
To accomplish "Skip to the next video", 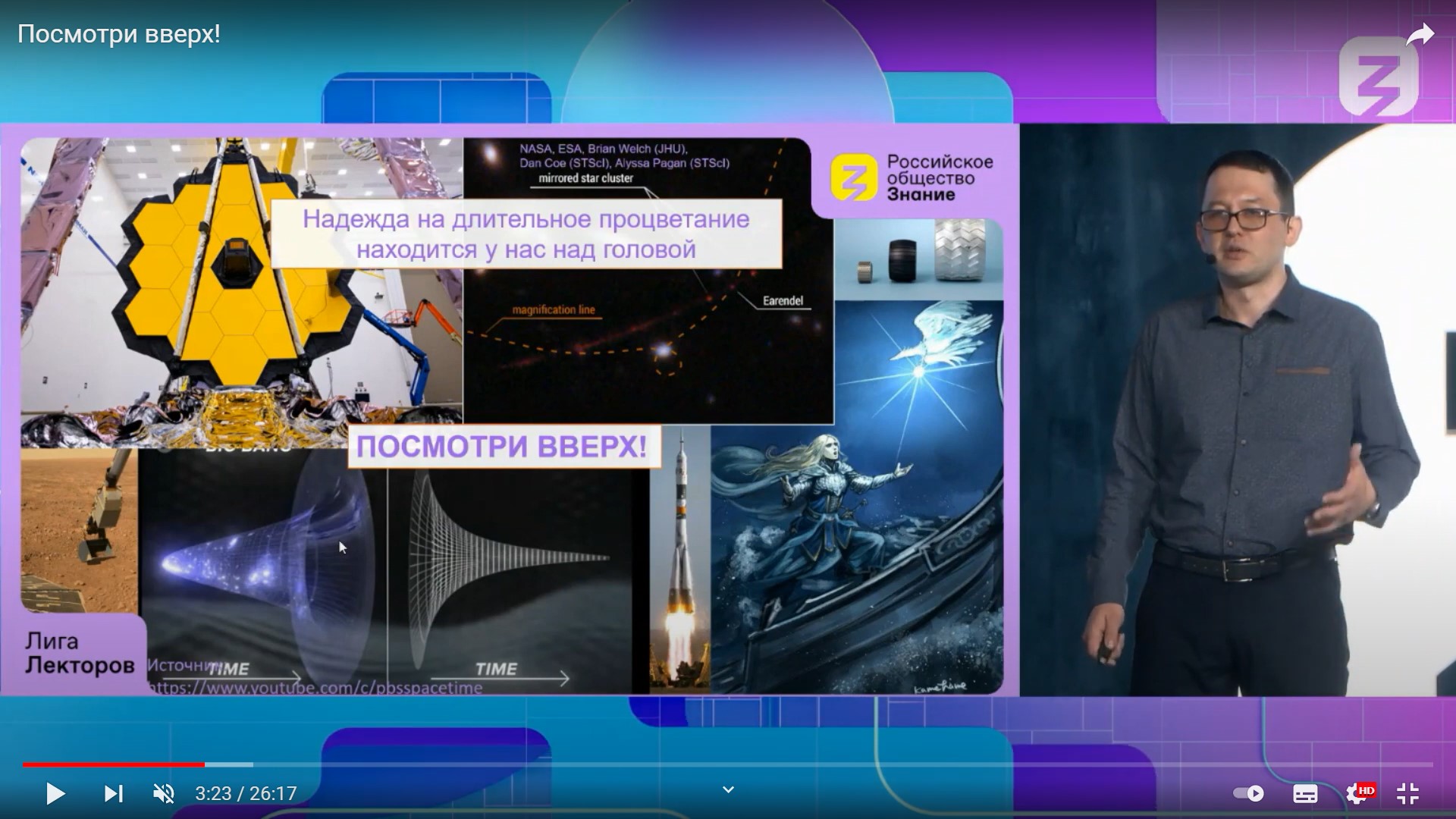I will coord(113,793).
